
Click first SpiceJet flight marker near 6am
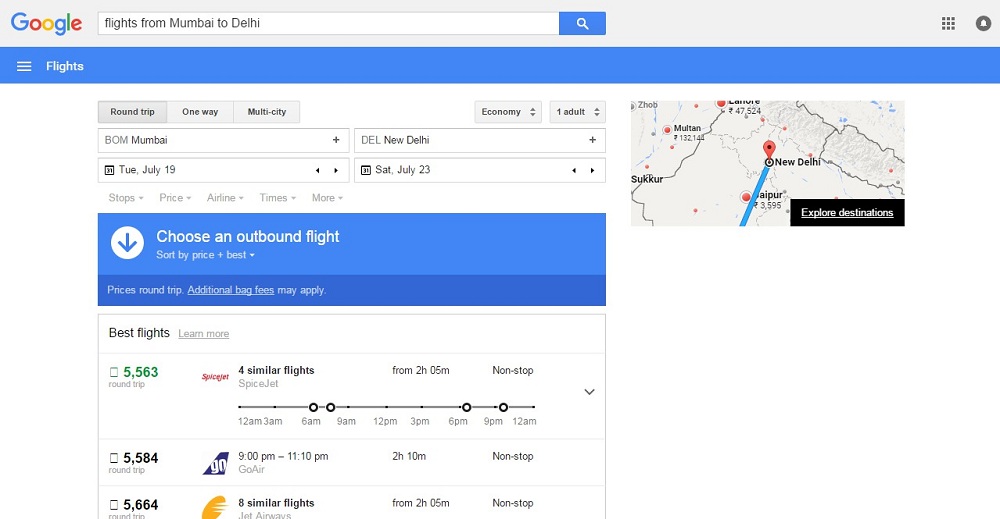coord(313,407)
